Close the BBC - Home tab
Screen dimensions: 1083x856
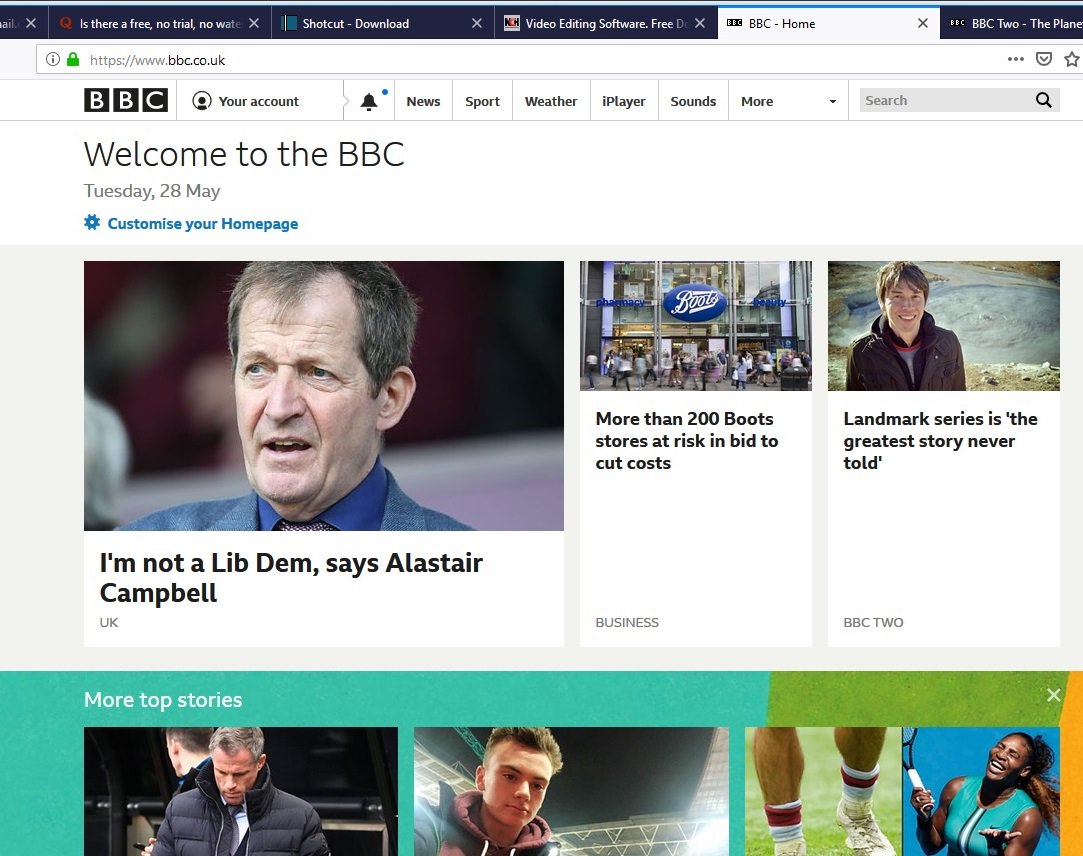[x=922, y=23]
